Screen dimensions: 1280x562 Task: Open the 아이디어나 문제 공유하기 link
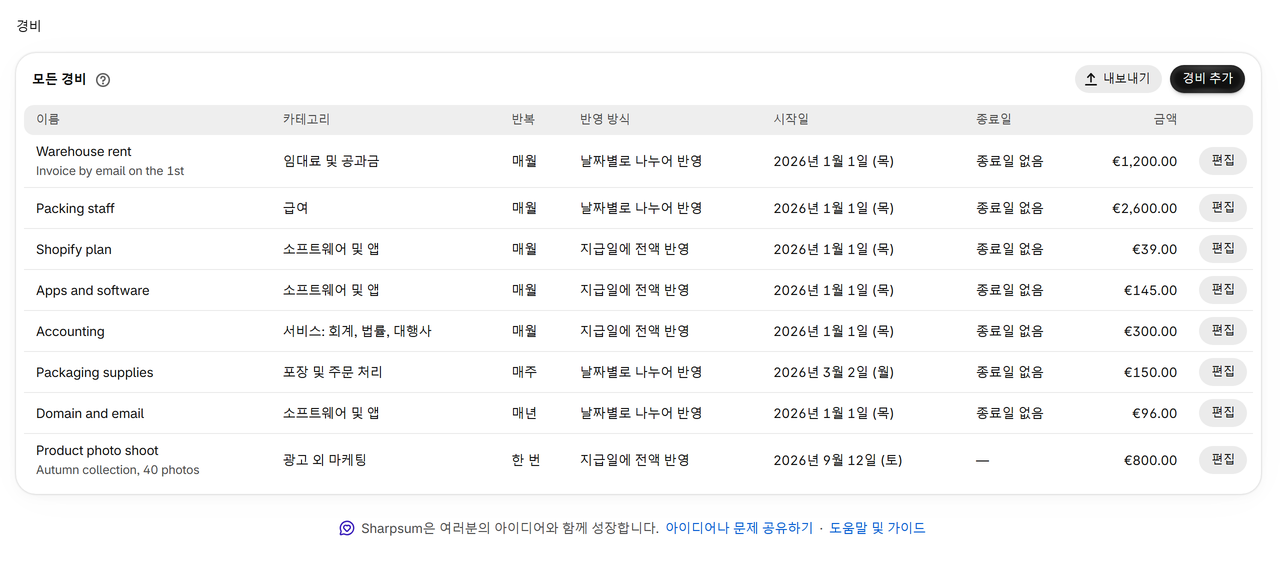point(739,528)
